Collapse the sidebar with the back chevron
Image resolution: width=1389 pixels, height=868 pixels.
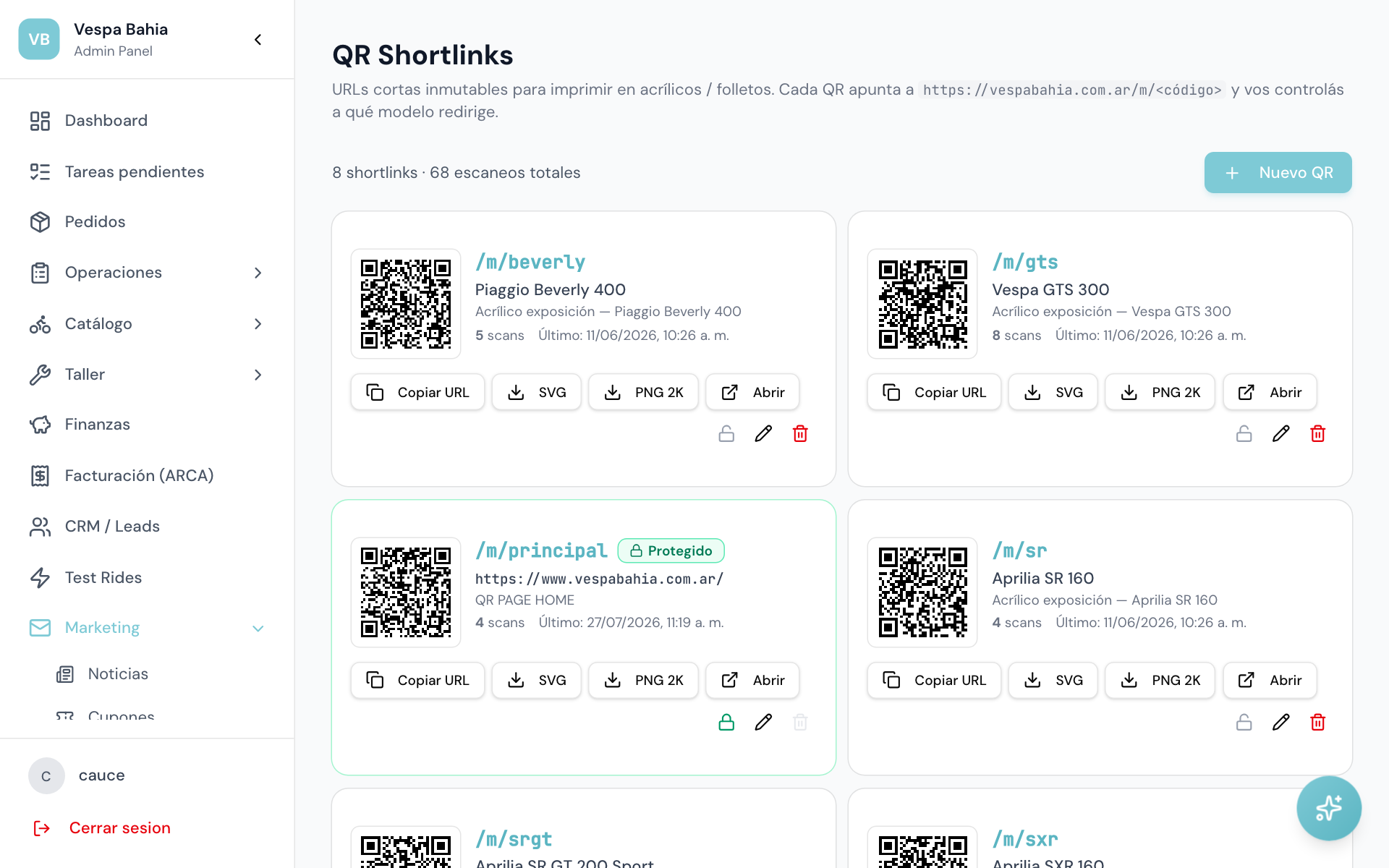(x=258, y=40)
